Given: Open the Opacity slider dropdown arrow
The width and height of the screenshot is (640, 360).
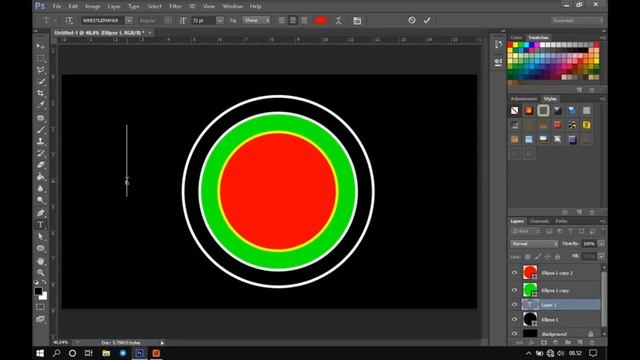Looking at the screenshot, I should click(x=601, y=244).
